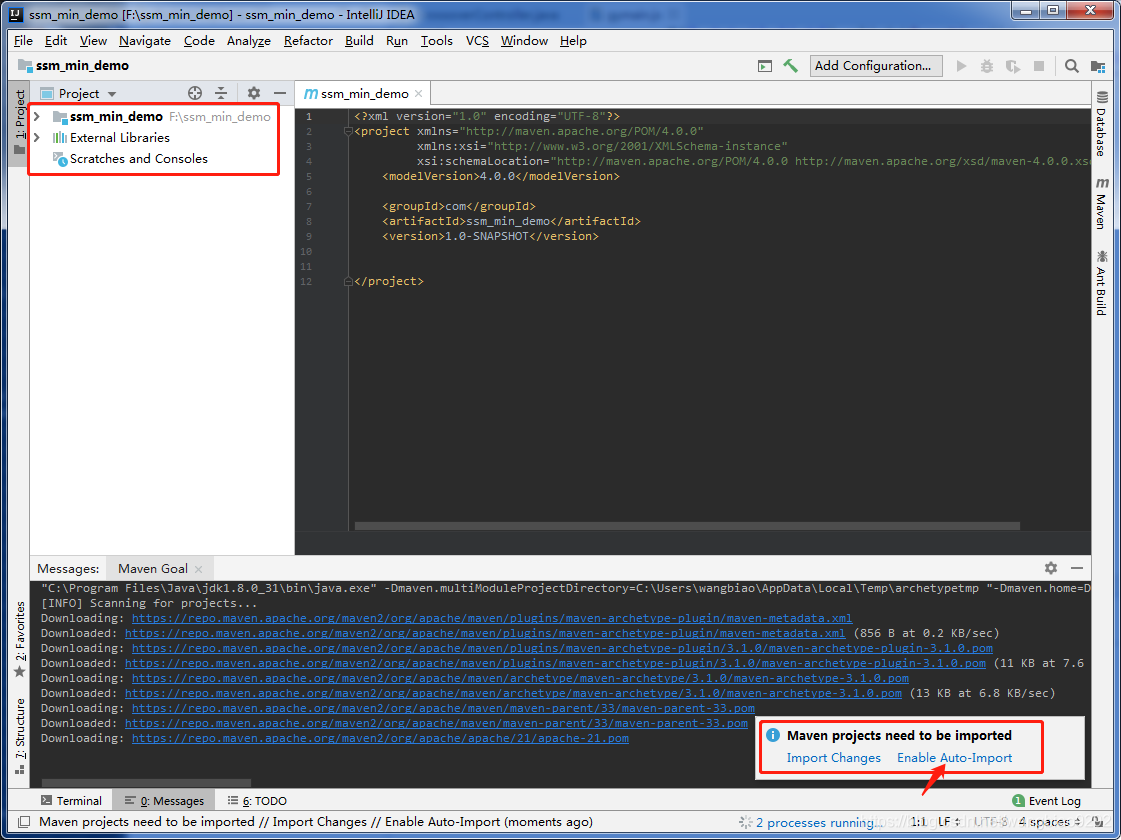Viewport: 1121px width, 840px height.
Task: Select Scratches and Consoles item
Action: pyautogui.click(x=129, y=159)
